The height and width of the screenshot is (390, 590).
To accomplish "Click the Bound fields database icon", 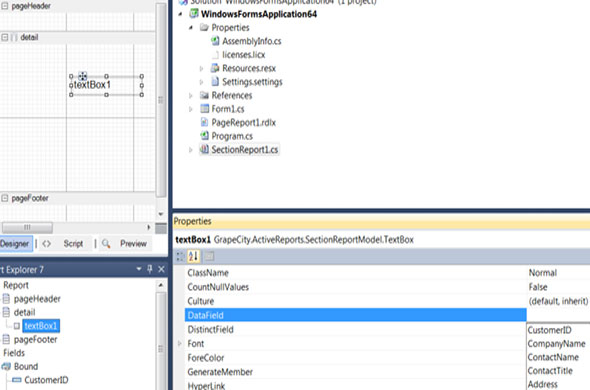I will pyautogui.click(x=6, y=367).
